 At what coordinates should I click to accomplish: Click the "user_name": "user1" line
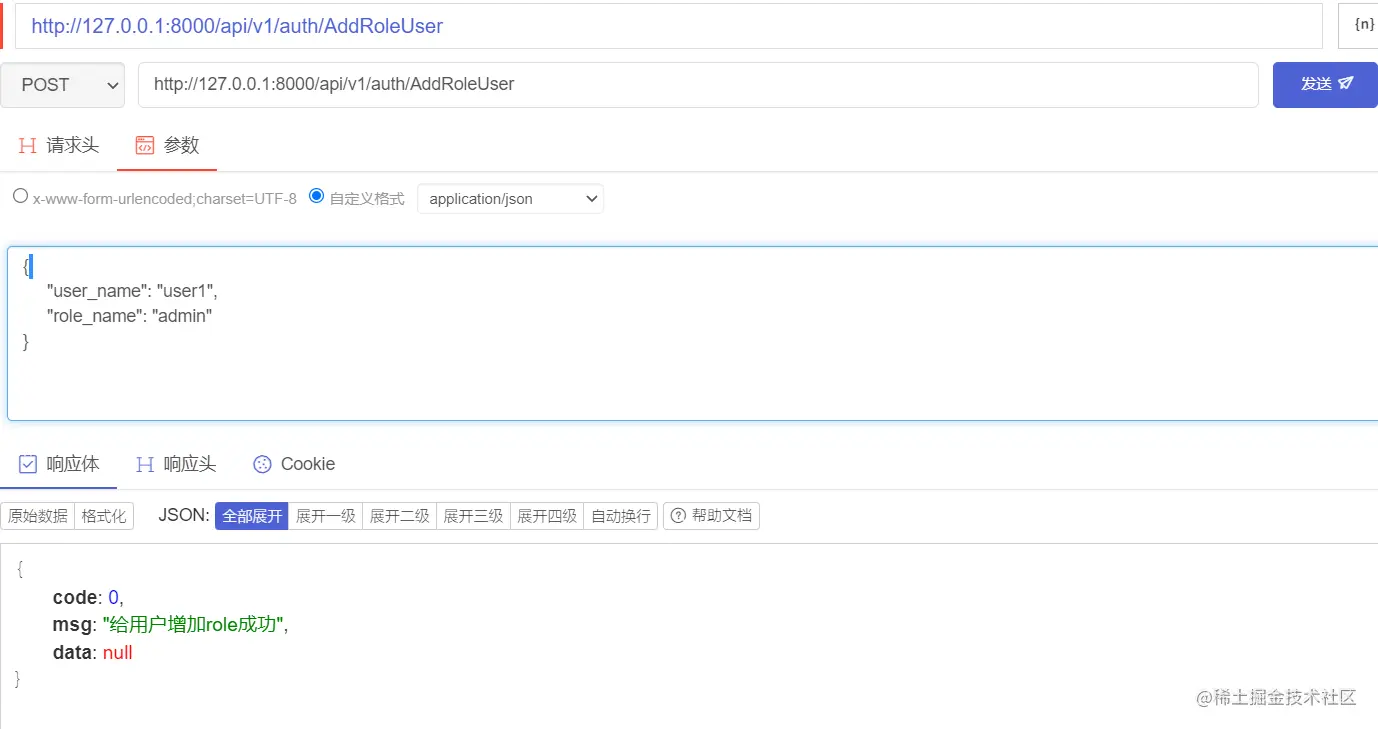132,291
